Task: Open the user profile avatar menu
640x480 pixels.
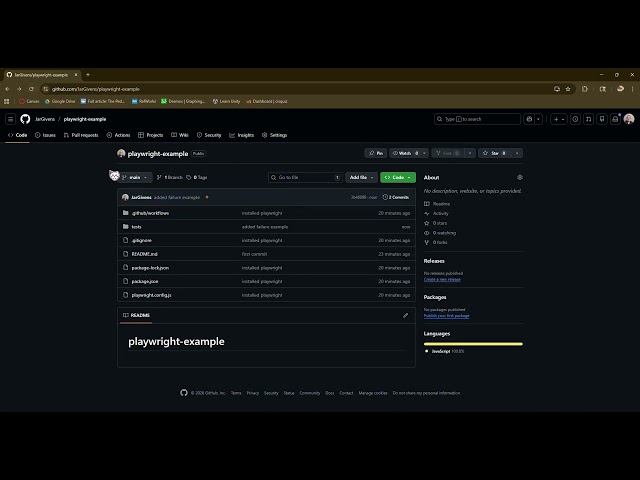Action: tap(629, 119)
